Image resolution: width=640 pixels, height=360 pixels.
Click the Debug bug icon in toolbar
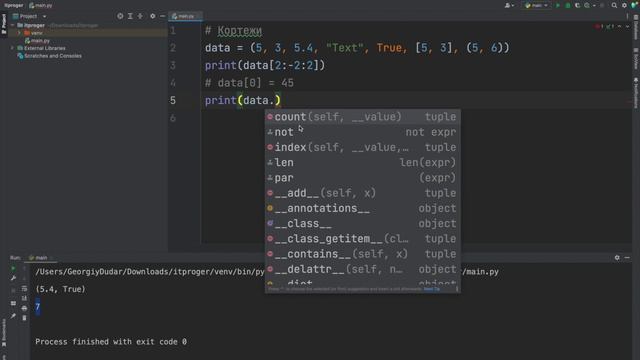[568, 5]
